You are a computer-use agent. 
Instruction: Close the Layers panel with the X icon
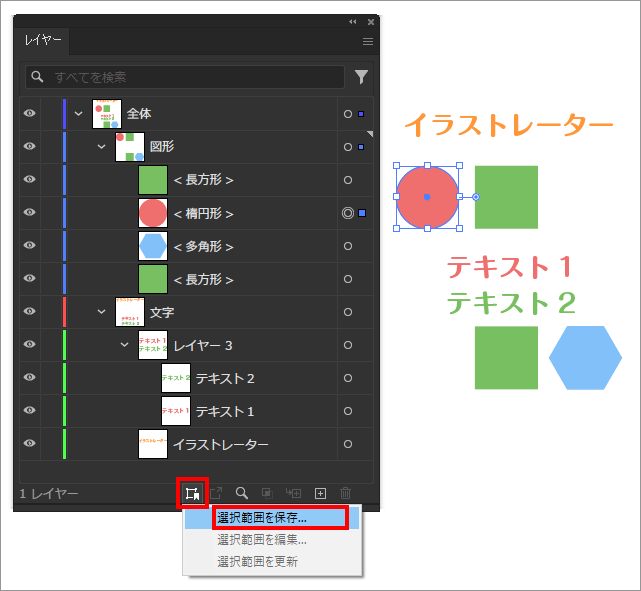pyautogui.click(x=370, y=22)
